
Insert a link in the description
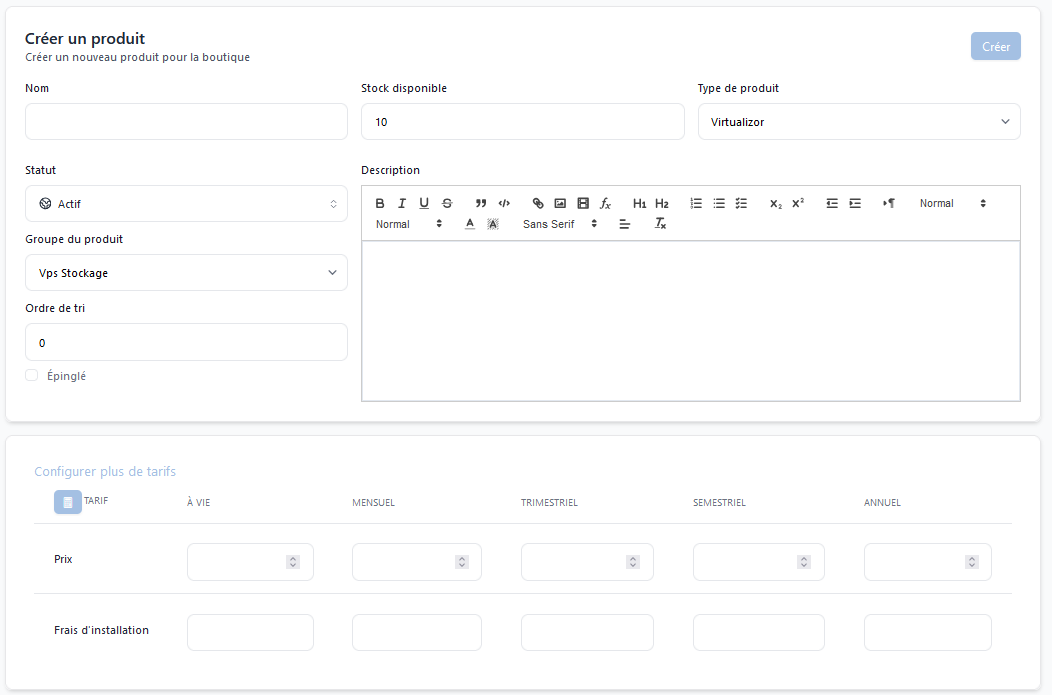(x=538, y=203)
